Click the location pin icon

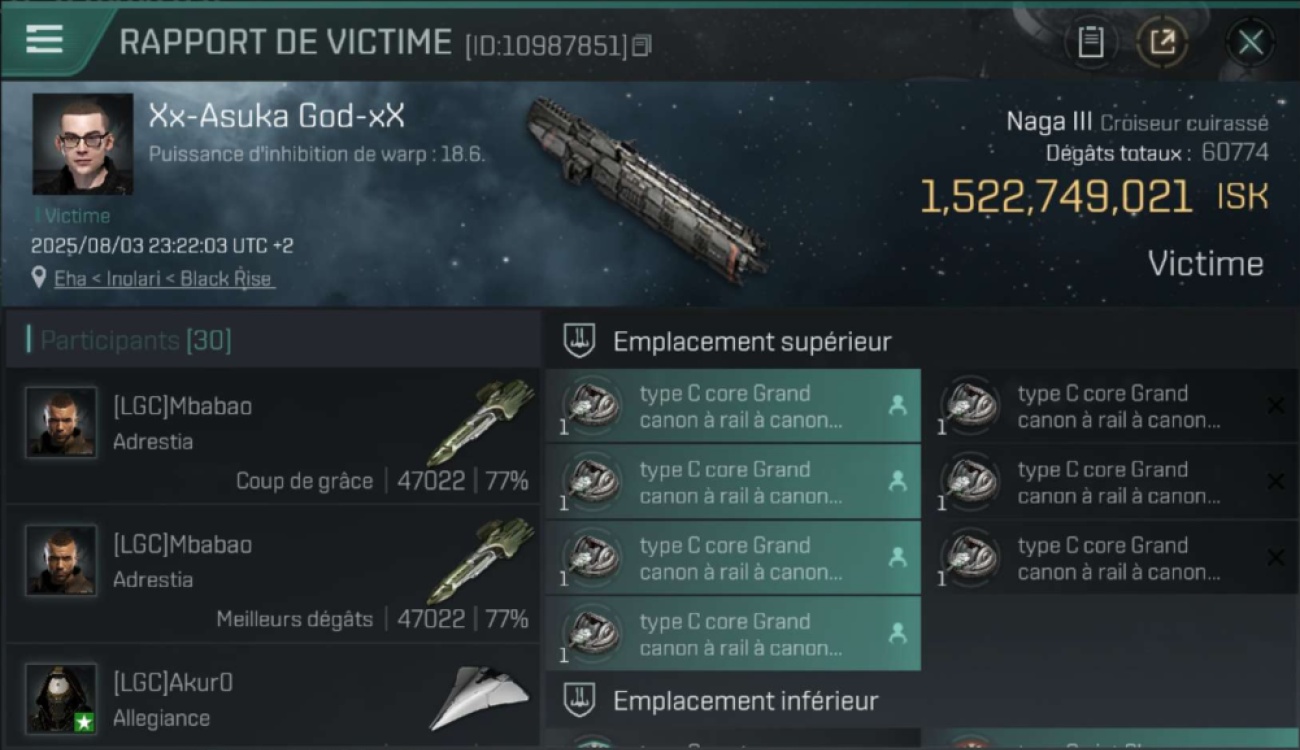point(39,278)
